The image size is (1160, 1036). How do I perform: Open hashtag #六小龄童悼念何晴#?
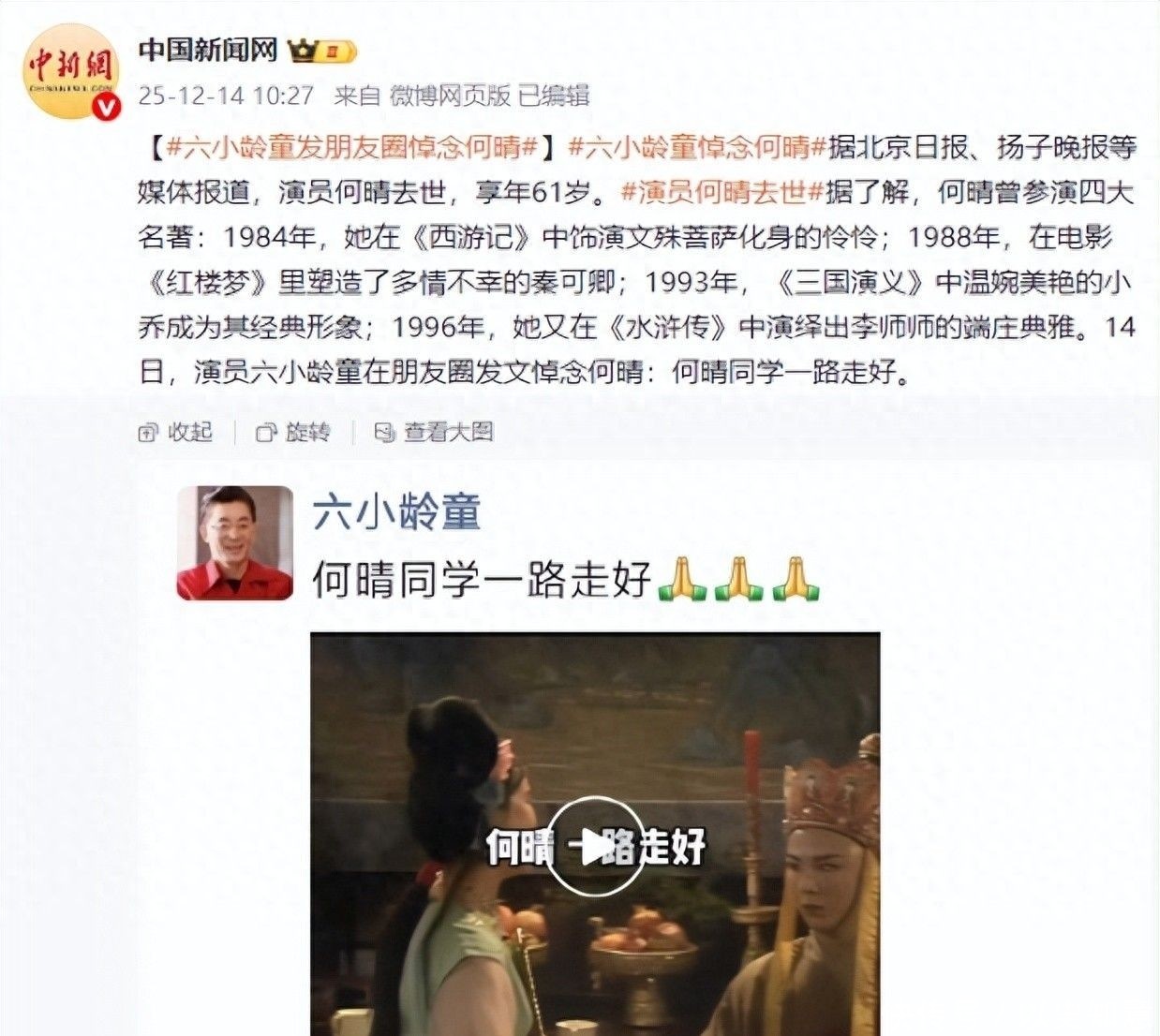697,146
